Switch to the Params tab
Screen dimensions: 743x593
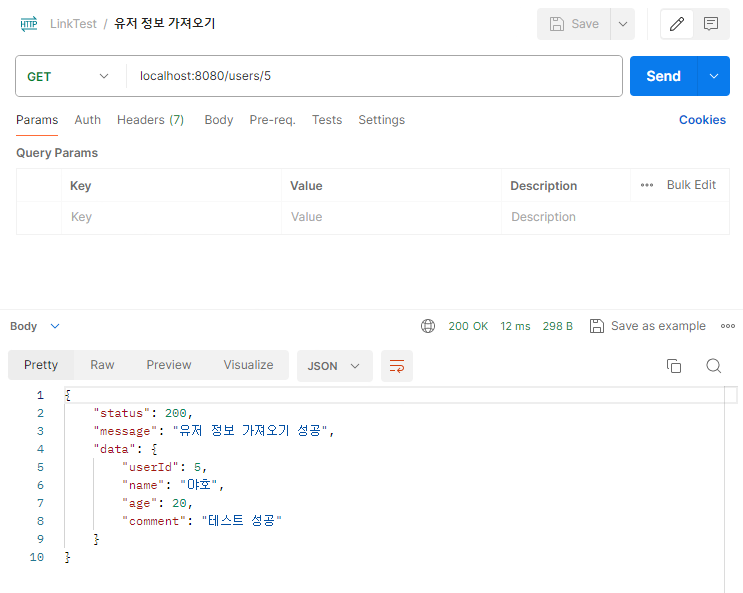coord(37,120)
